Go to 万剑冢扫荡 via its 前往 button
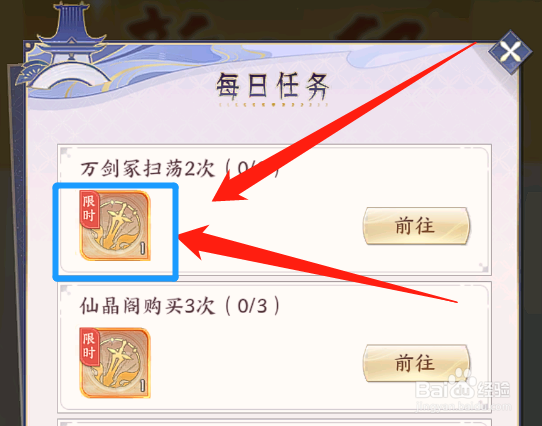542x426 pixels. pyautogui.click(x=417, y=226)
